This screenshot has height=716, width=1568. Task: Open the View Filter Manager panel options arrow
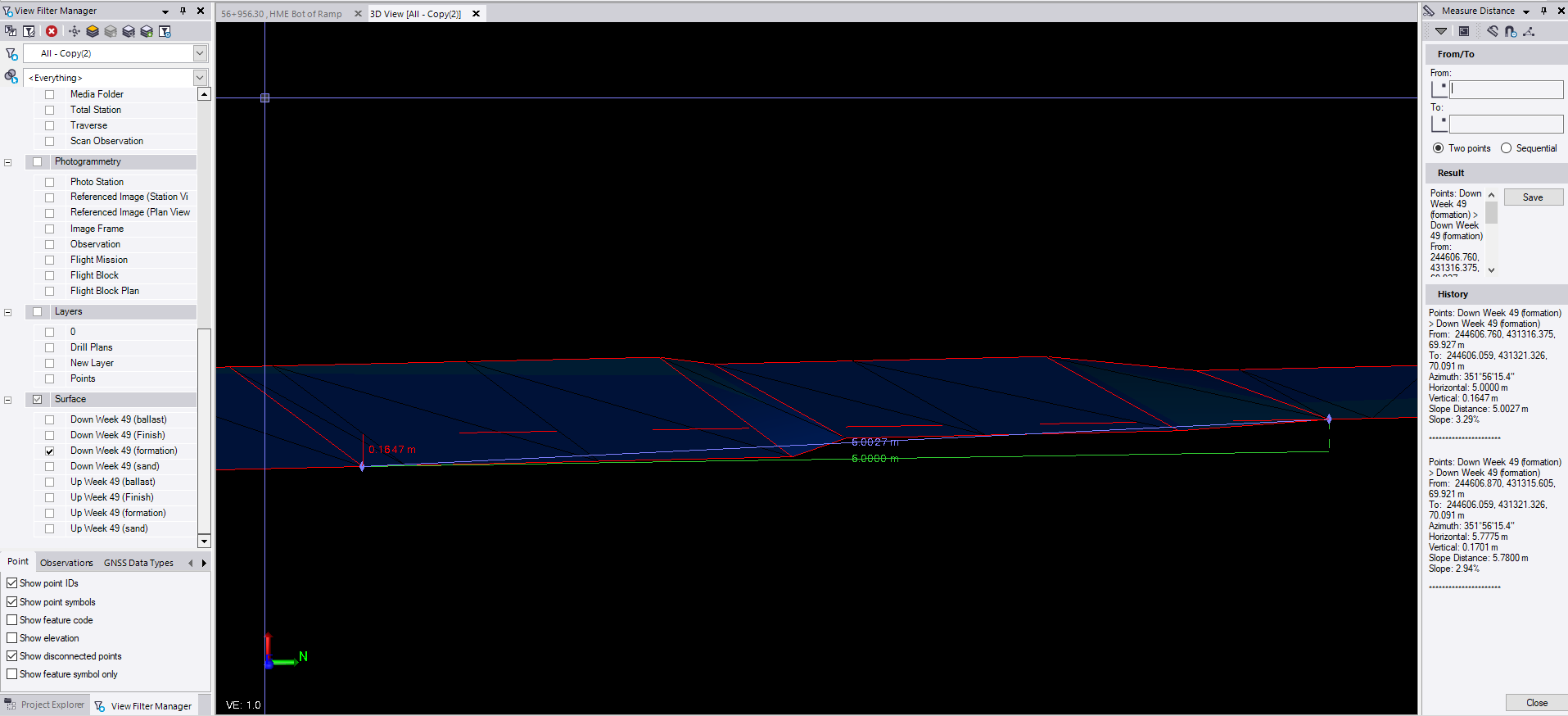[x=165, y=11]
